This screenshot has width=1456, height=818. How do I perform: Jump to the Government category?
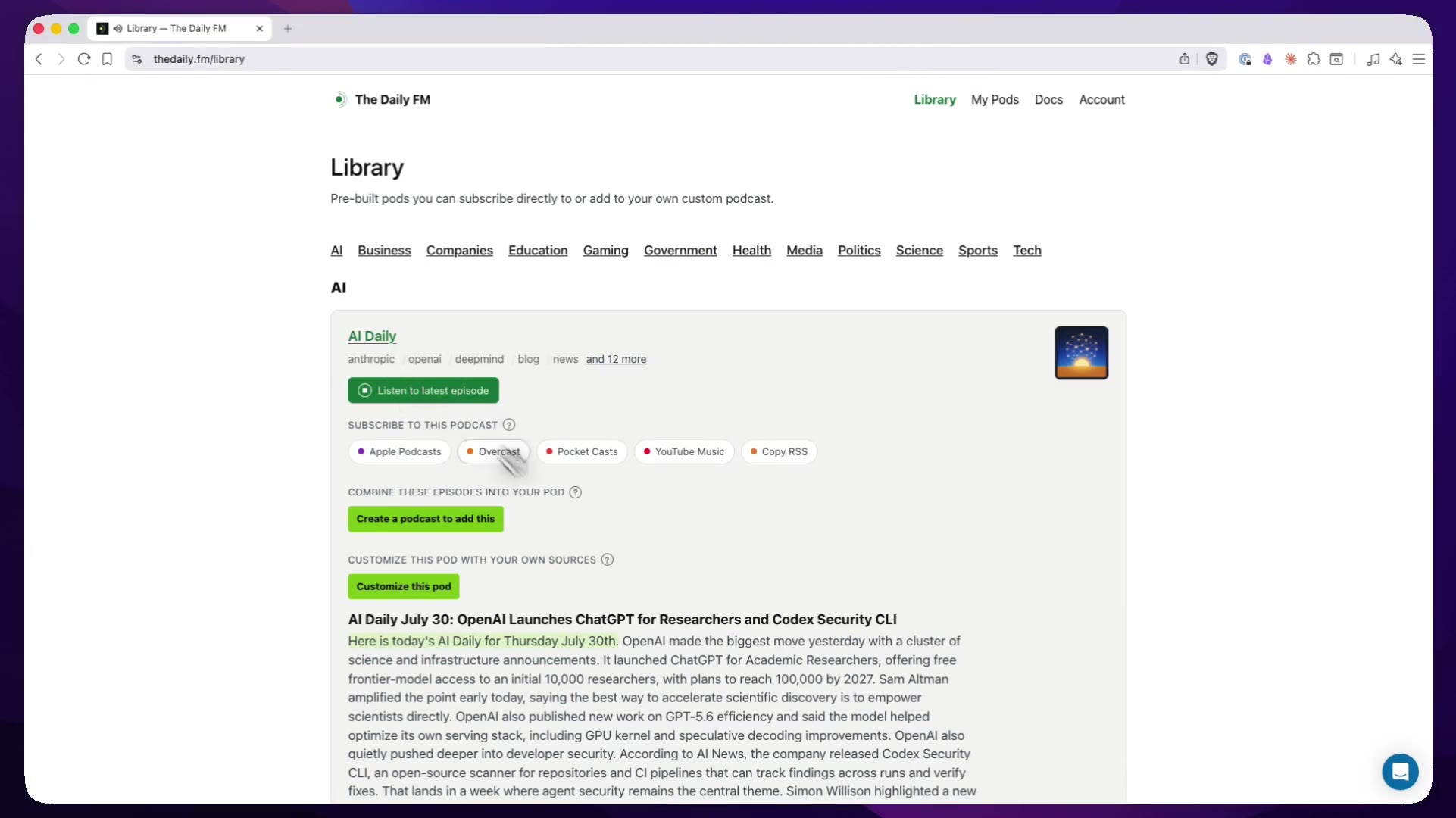[680, 251]
